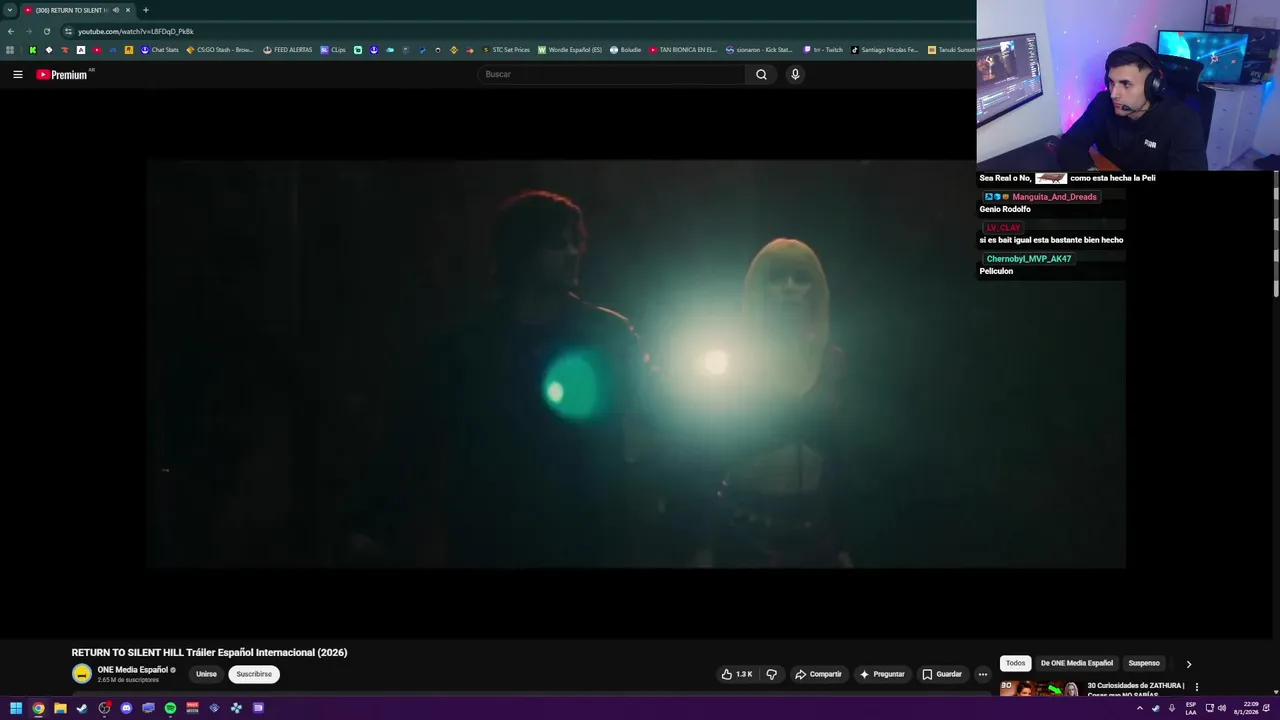Image resolution: width=1280 pixels, height=720 pixels.
Task: Open 30 Curiosidades de ZATHURA video thumbnail
Action: coord(1039,688)
